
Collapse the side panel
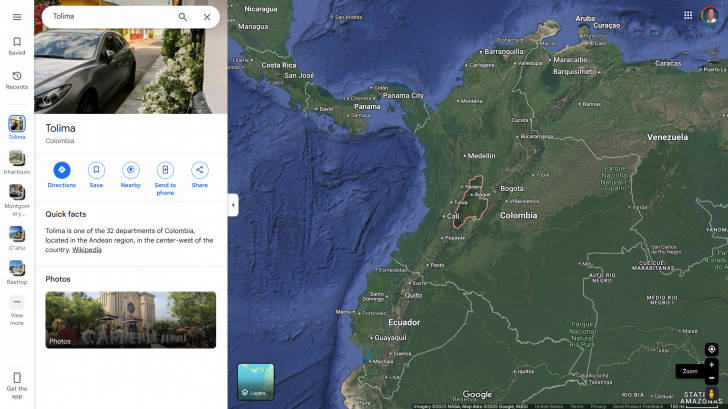(x=233, y=205)
